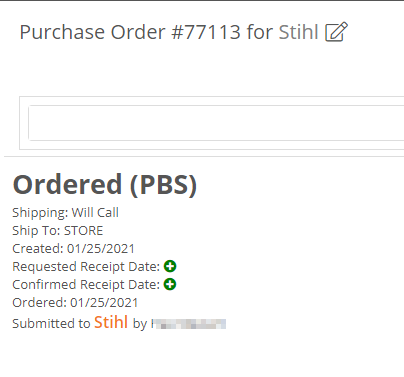Click the 'Shipping:' field label
Image resolution: width=404 pixels, height=377 pixels.
click(x=40, y=213)
